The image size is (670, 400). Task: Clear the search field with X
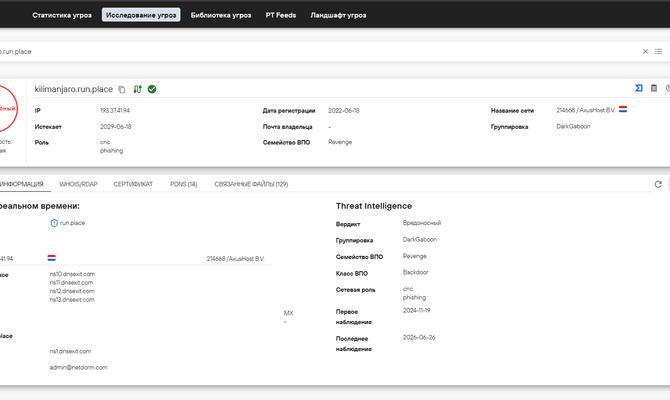coord(645,51)
